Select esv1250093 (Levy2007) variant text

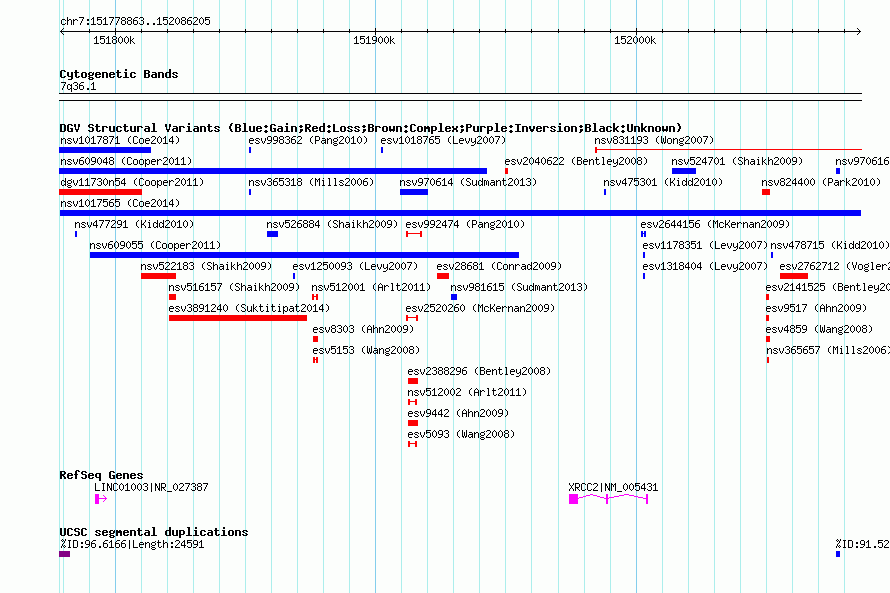click(x=355, y=266)
